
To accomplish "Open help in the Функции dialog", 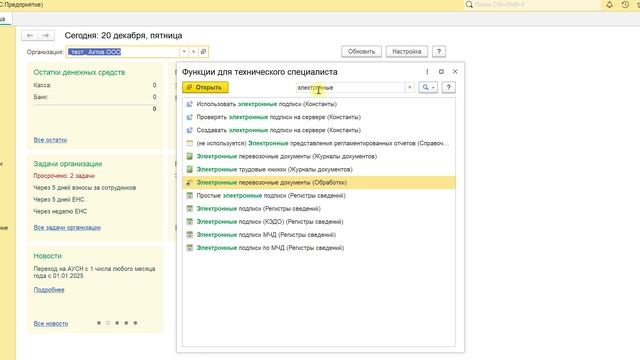I will point(449,87).
